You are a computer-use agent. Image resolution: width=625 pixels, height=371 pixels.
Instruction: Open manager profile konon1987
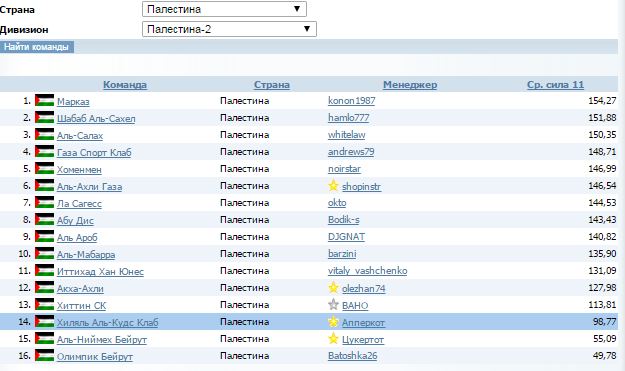click(352, 101)
